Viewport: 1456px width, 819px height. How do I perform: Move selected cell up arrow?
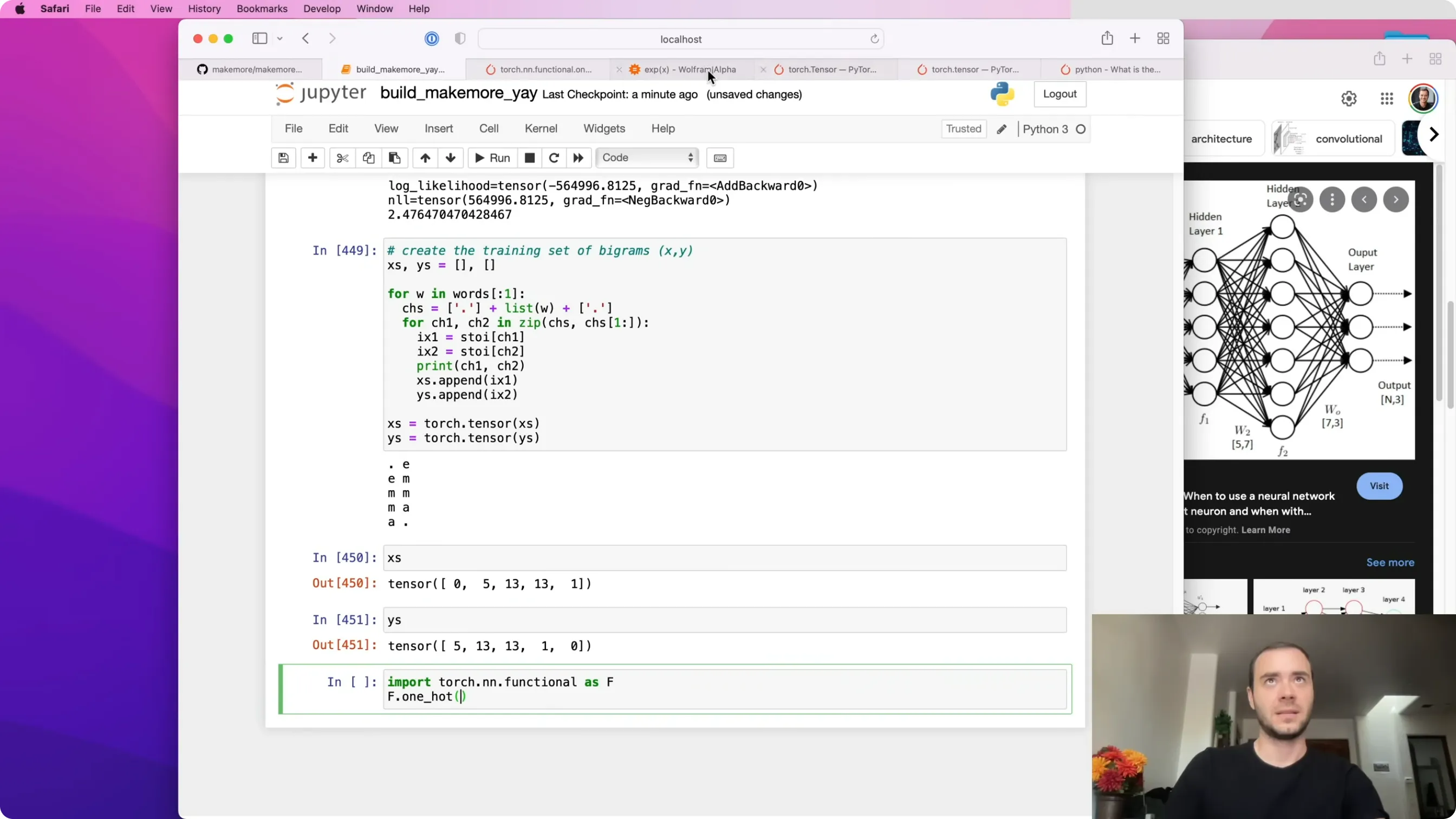(x=425, y=158)
